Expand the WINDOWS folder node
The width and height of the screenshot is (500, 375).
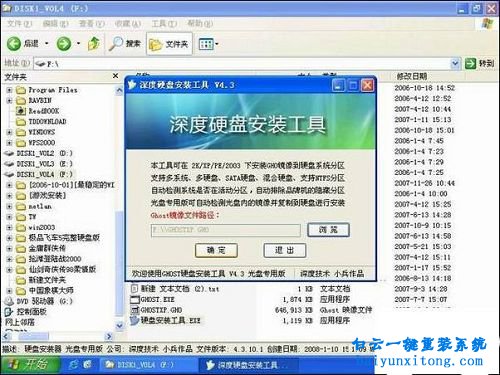click(9, 132)
